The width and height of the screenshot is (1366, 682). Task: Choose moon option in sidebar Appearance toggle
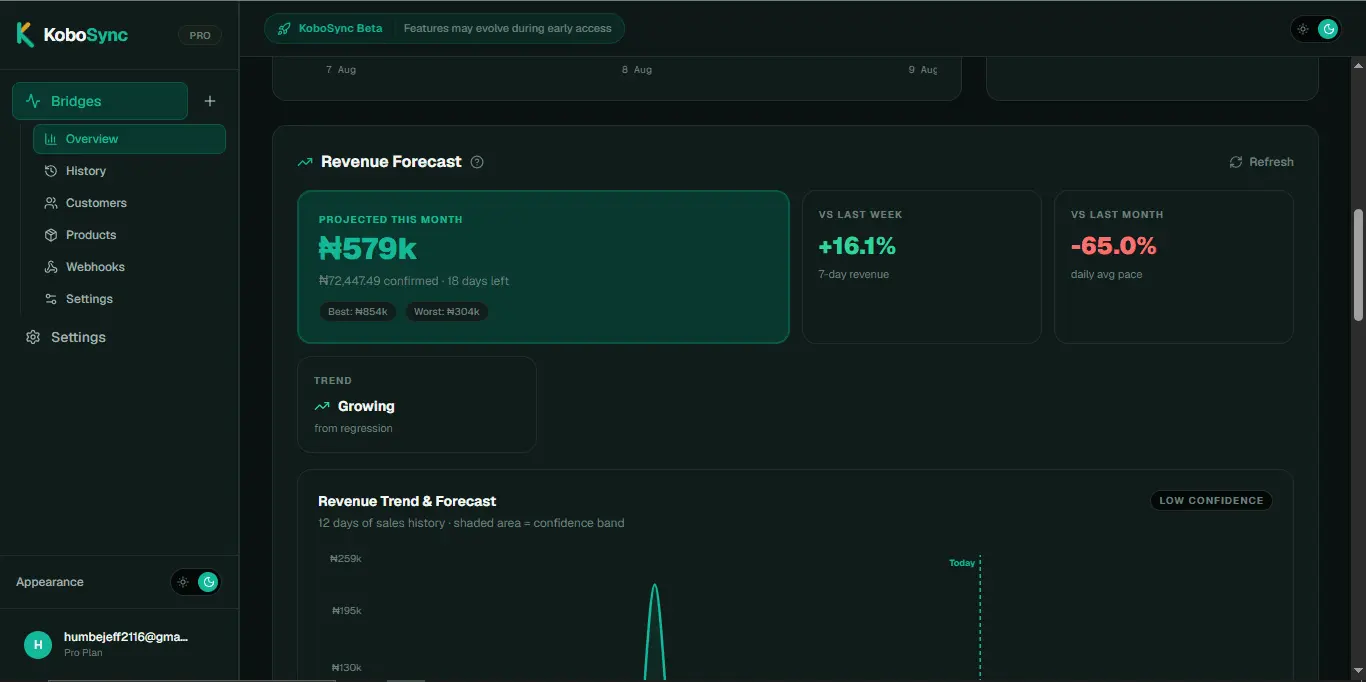click(208, 582)
